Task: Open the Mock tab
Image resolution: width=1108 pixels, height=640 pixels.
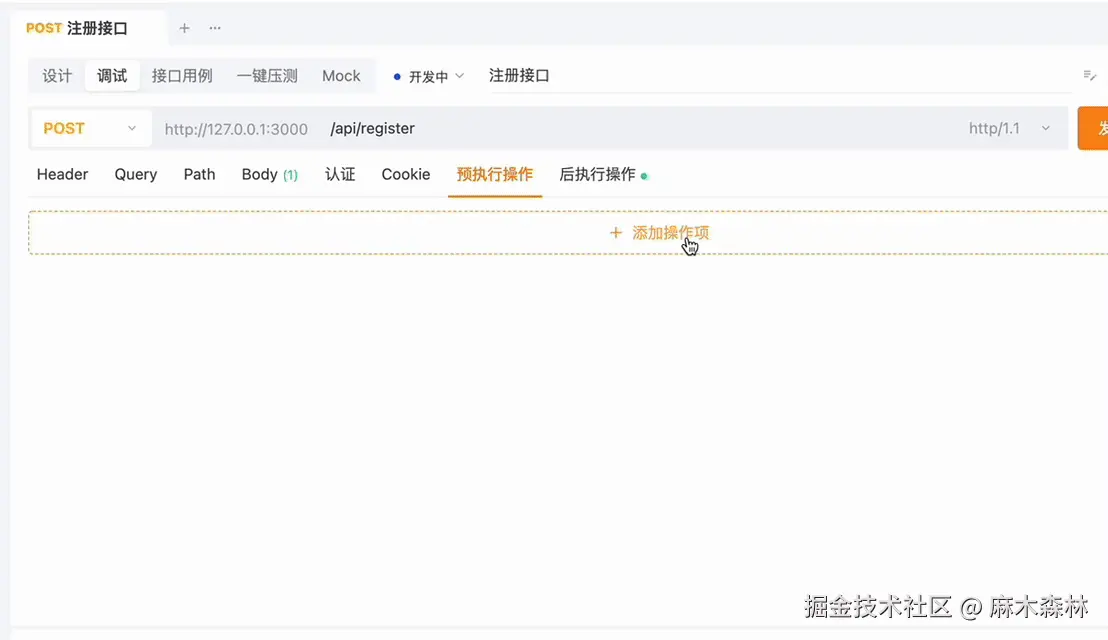Action: click(341, 76)
